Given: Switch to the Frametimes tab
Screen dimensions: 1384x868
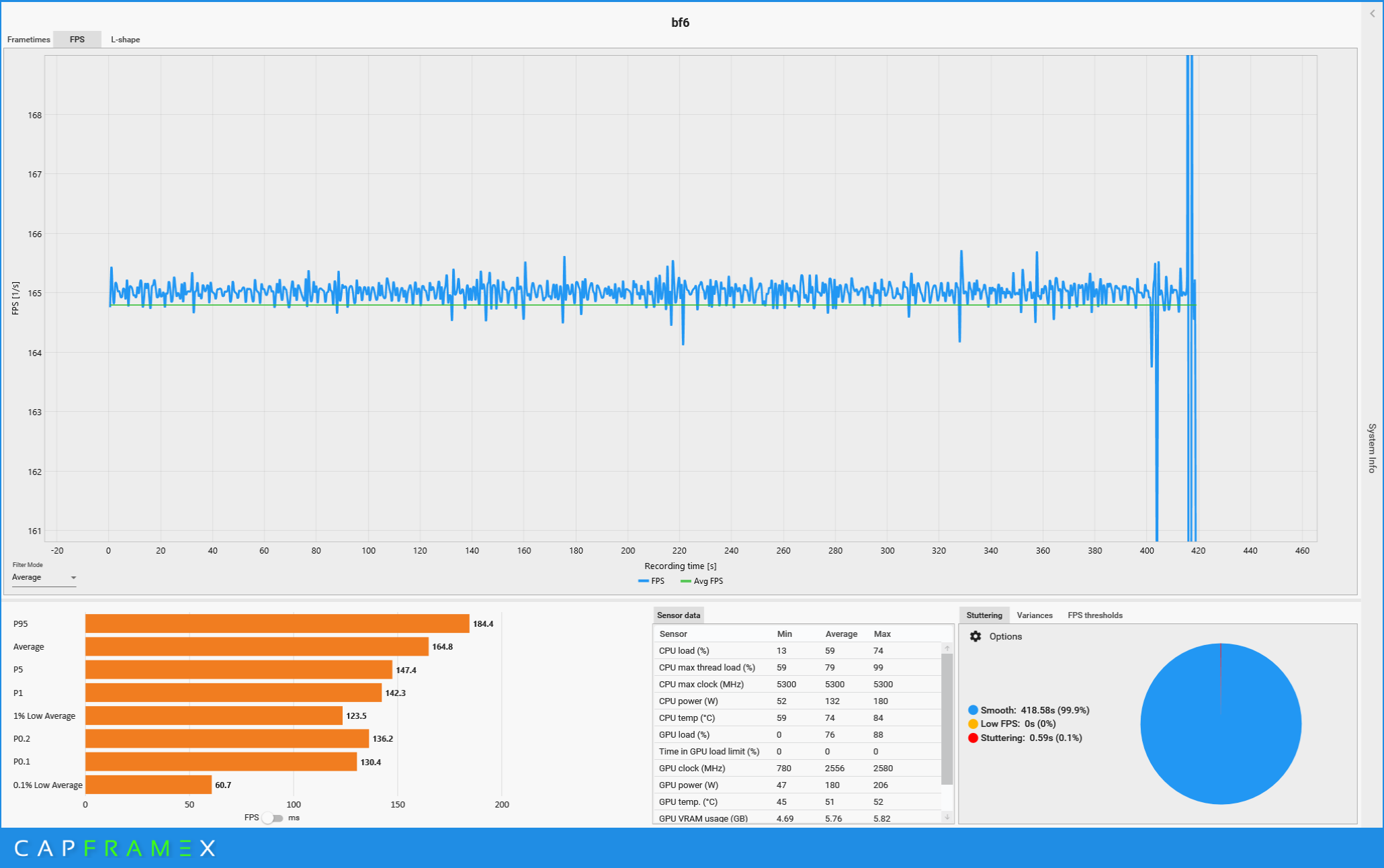Looking at the screenshot, I should coord(28,40).
